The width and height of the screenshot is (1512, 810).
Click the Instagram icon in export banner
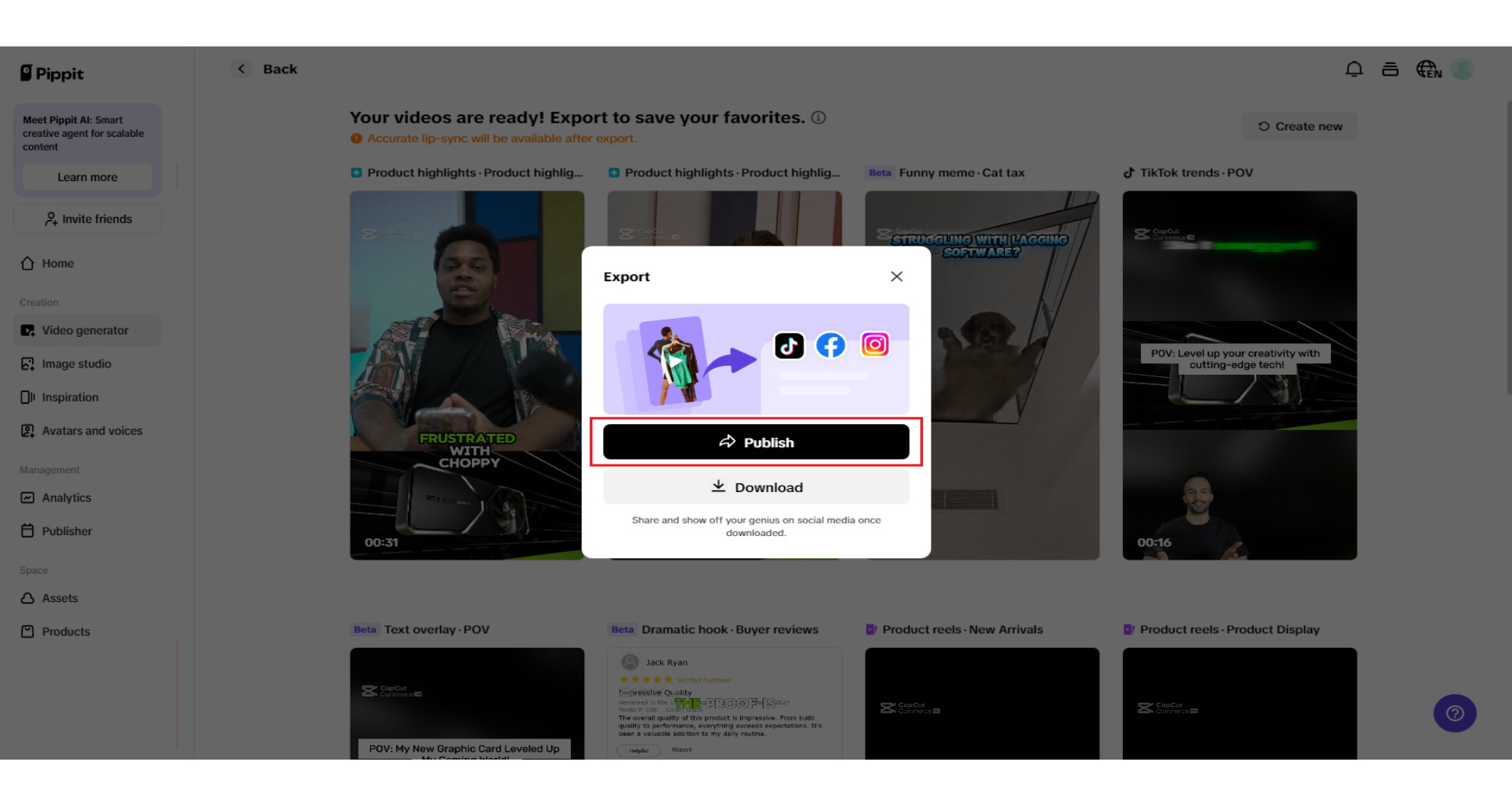(875, 344)
